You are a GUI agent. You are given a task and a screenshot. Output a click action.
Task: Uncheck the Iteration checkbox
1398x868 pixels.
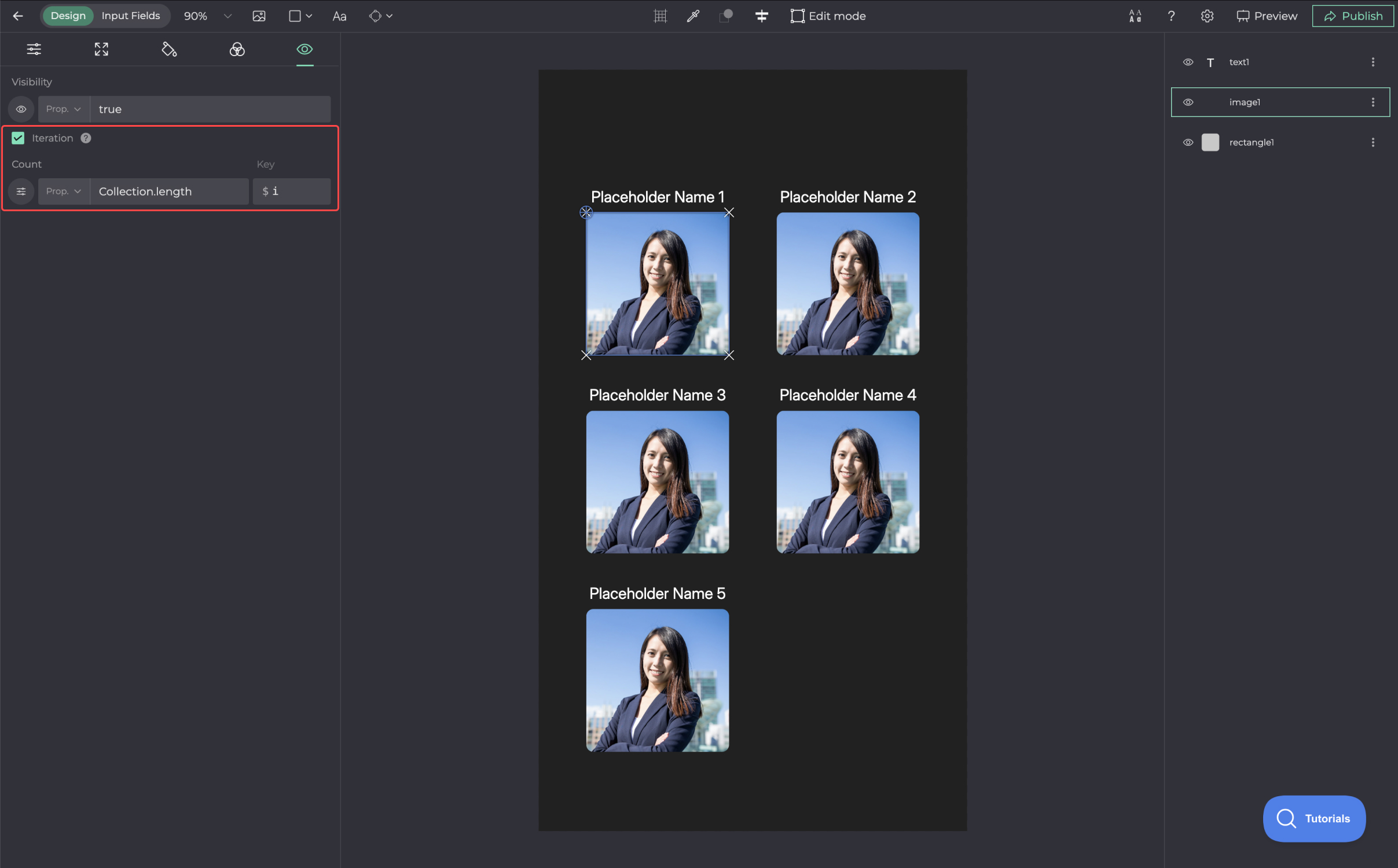tap(18, 138)
